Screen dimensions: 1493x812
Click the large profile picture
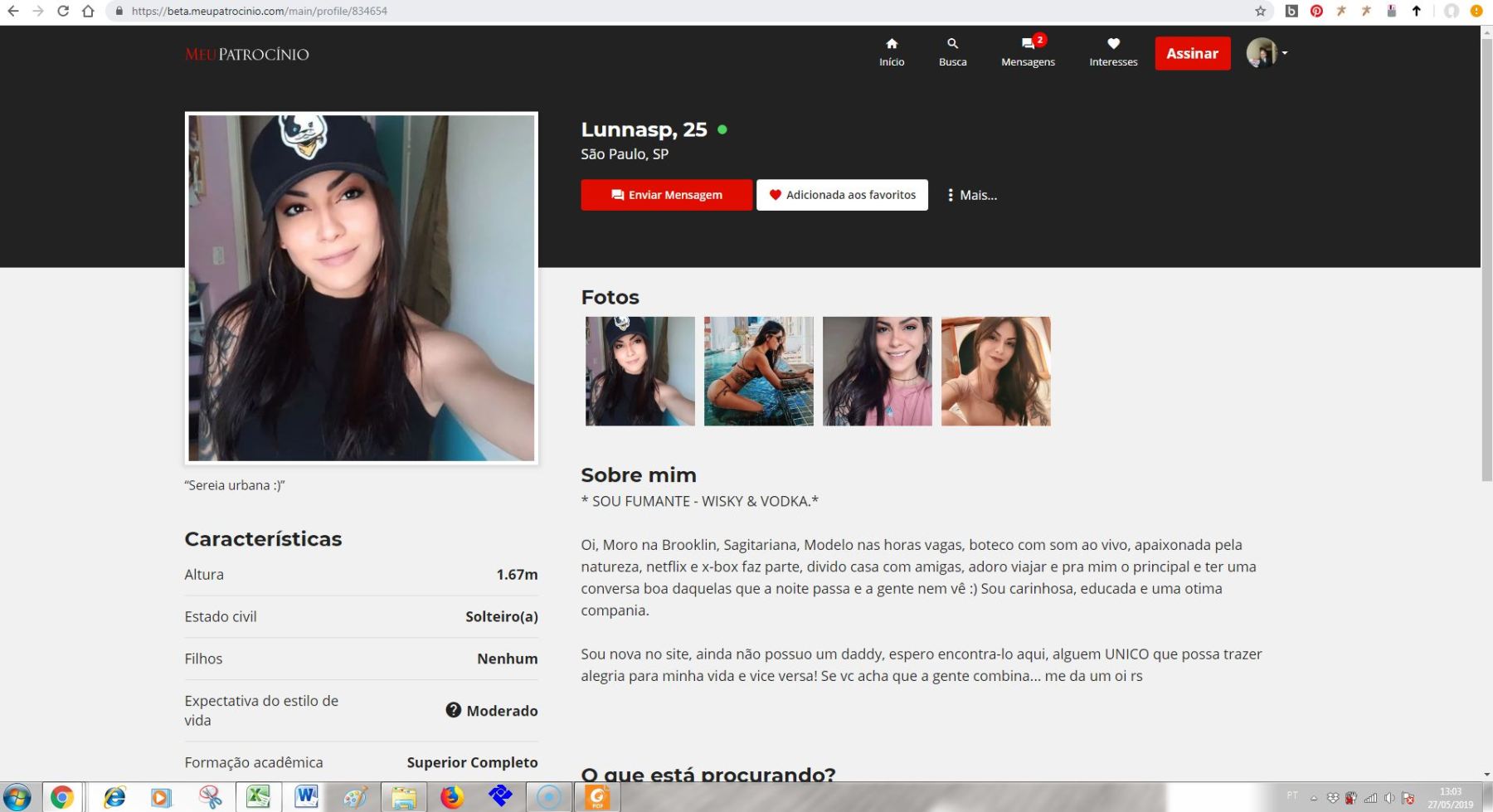coord(361,288)
